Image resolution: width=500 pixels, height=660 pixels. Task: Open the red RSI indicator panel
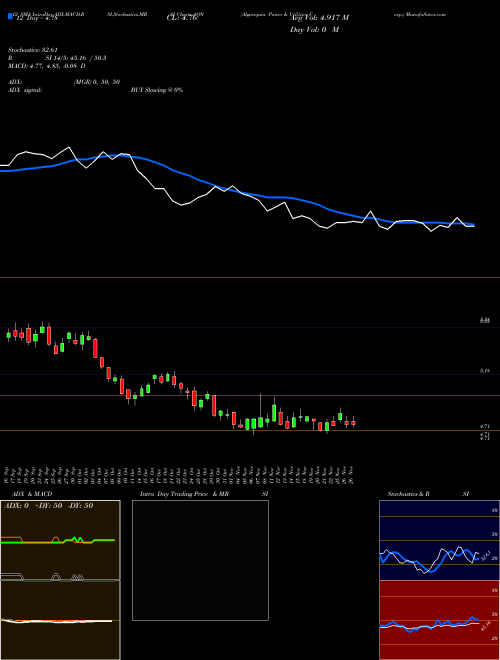pos(439,620)
